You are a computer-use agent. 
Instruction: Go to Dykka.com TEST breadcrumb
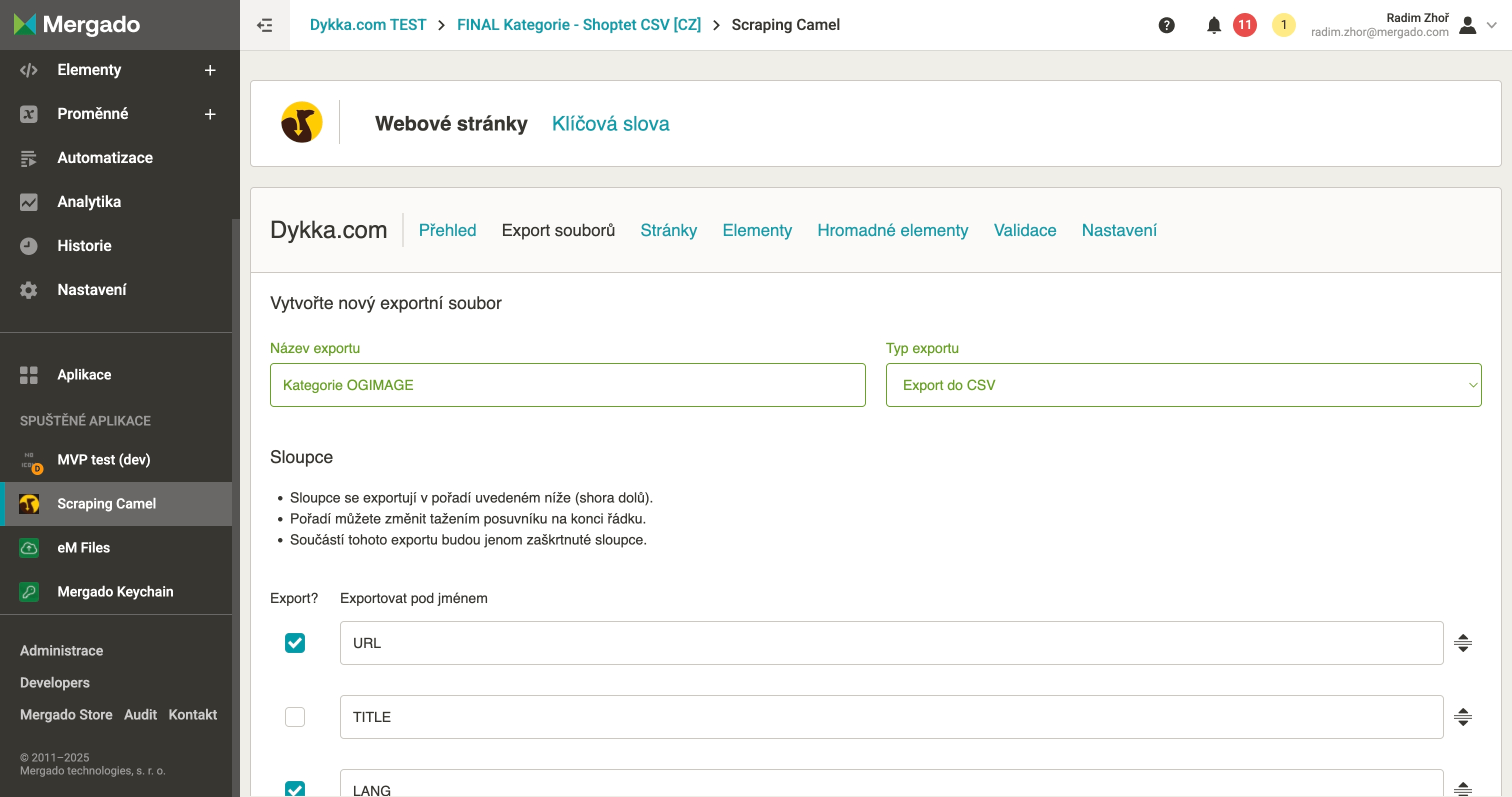click(367, 24)
